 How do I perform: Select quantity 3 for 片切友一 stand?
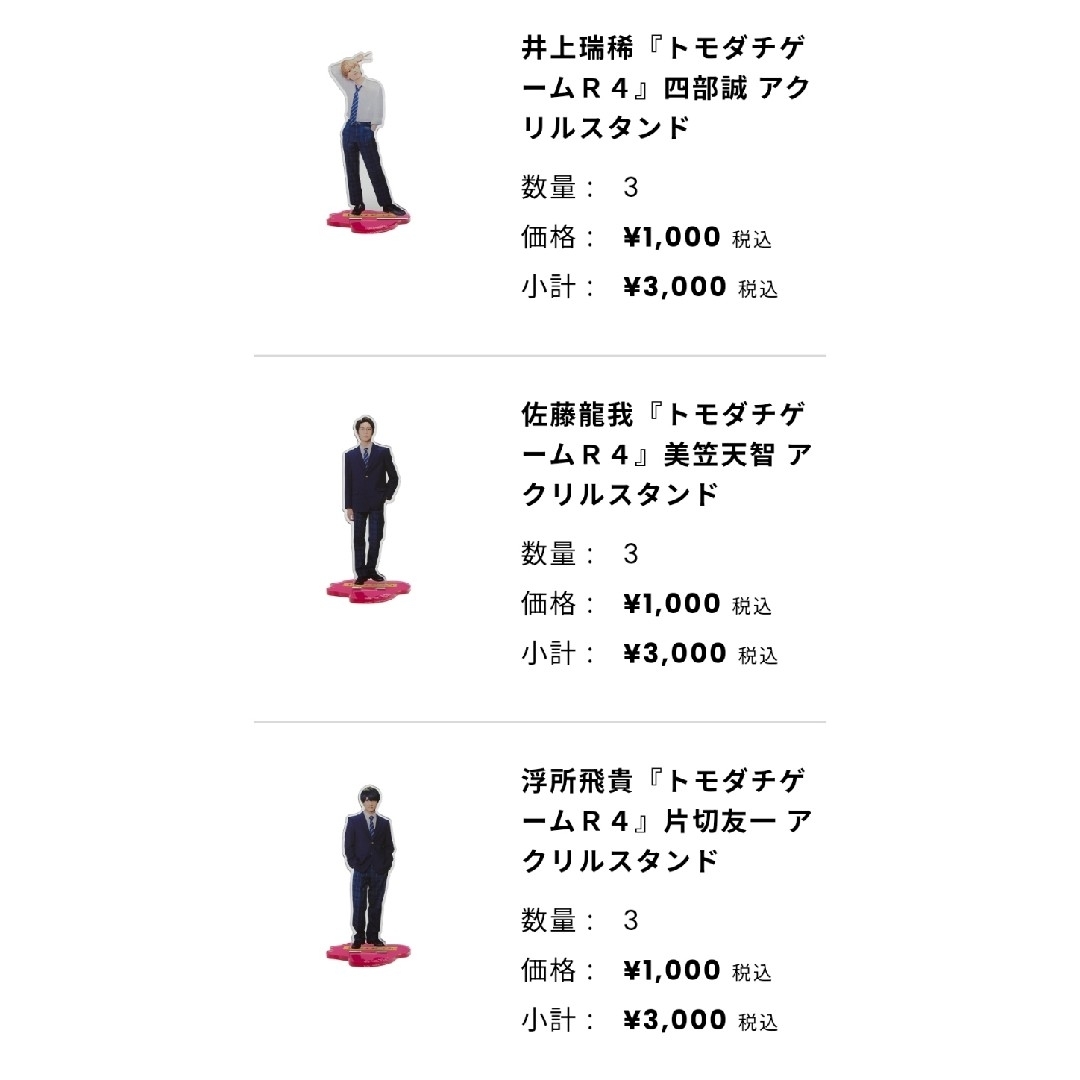click(x=630, y=920)
